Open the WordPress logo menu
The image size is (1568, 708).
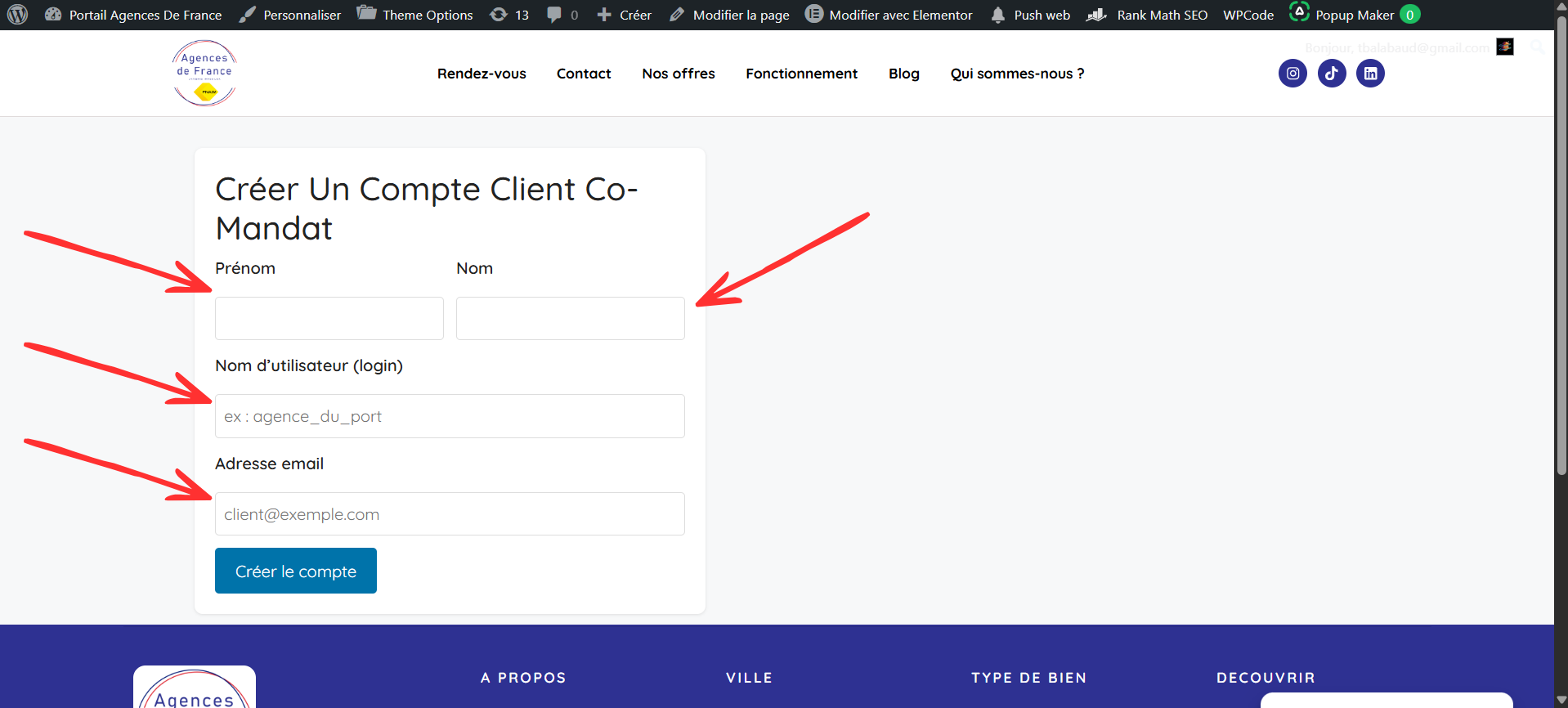(17, 15)
